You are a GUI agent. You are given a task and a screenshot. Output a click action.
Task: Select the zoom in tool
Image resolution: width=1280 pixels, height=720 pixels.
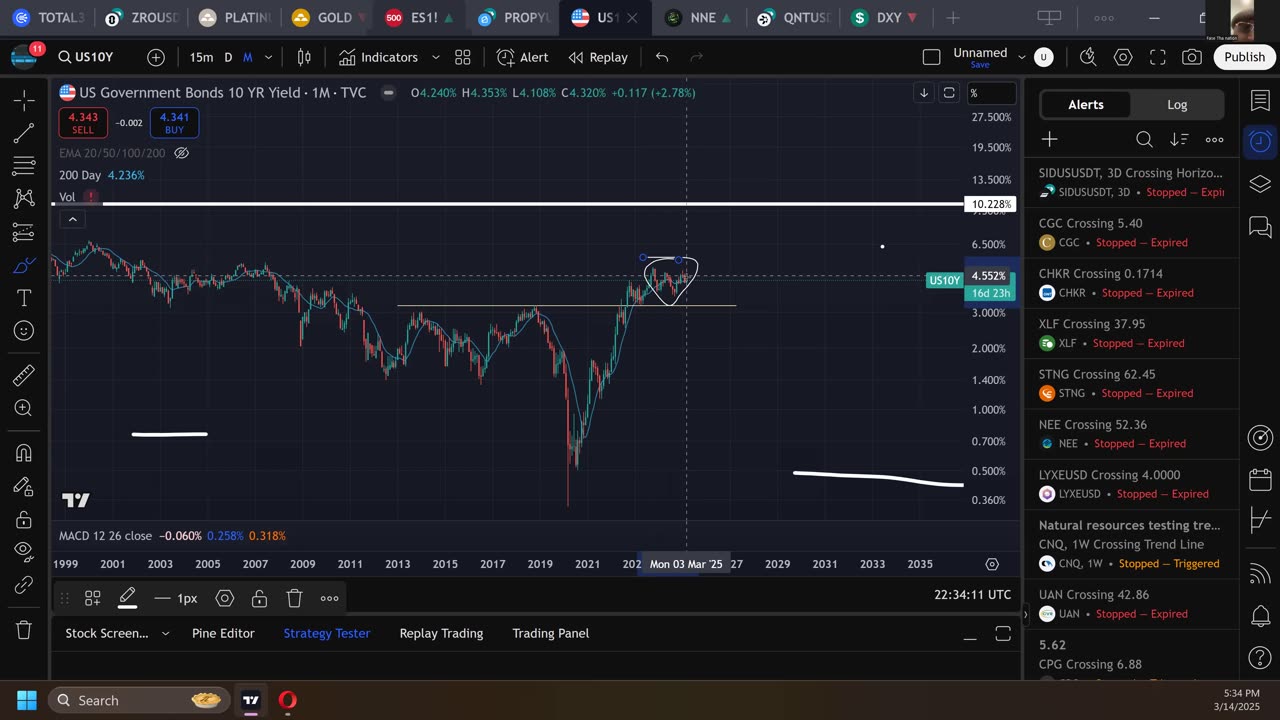[x=24, y=408]
